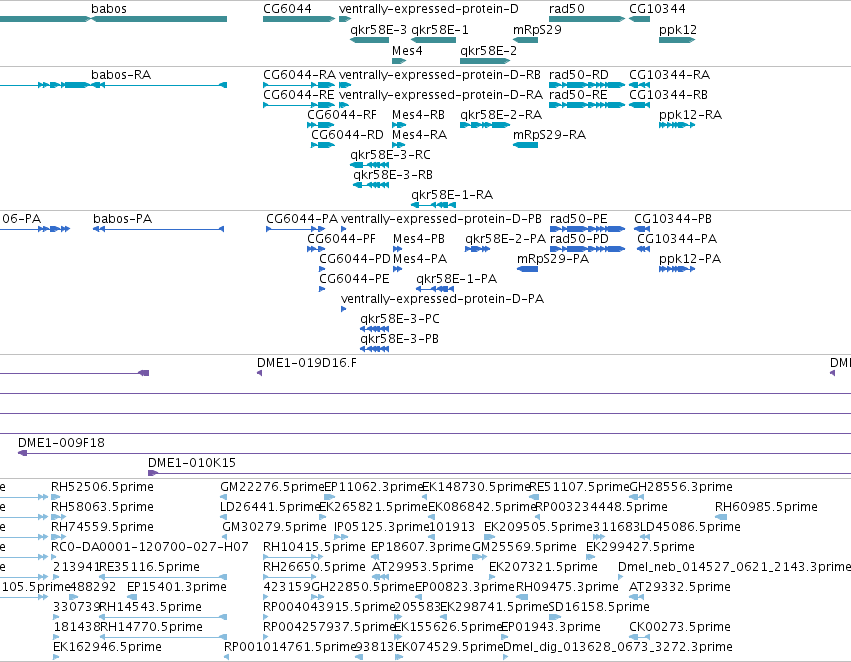Click the rad50-PE protein label
The height and width of the screenshot is (662, 851).
[579, 219]
